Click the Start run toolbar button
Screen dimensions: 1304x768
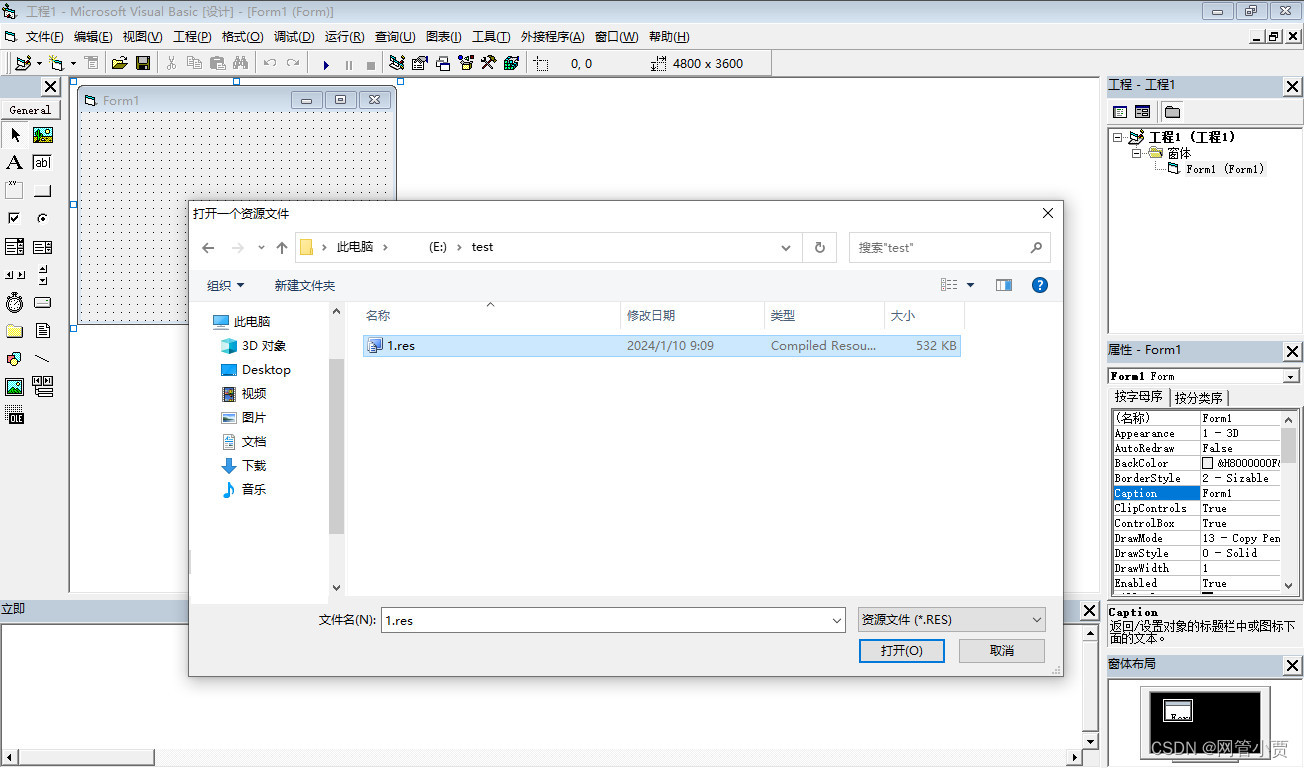pos(326,64)
